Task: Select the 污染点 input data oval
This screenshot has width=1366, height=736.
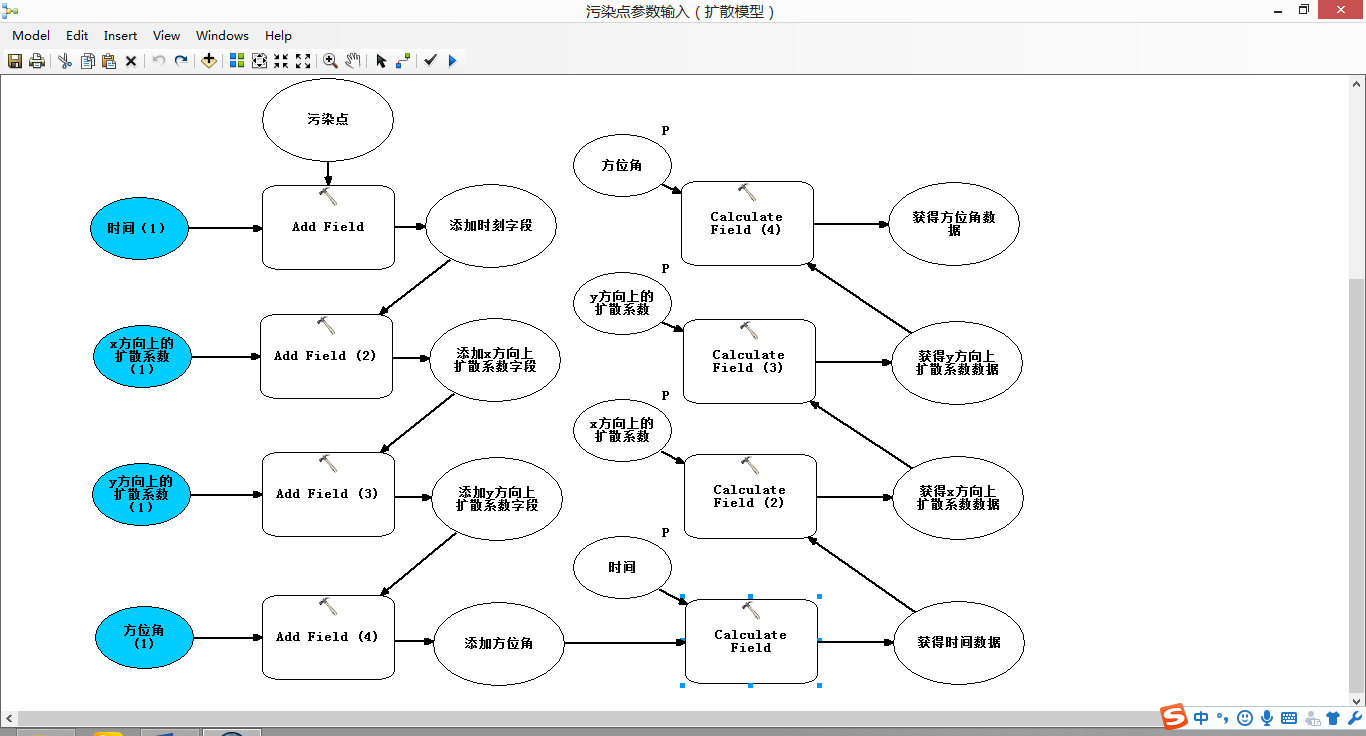Action: [328, 120]
